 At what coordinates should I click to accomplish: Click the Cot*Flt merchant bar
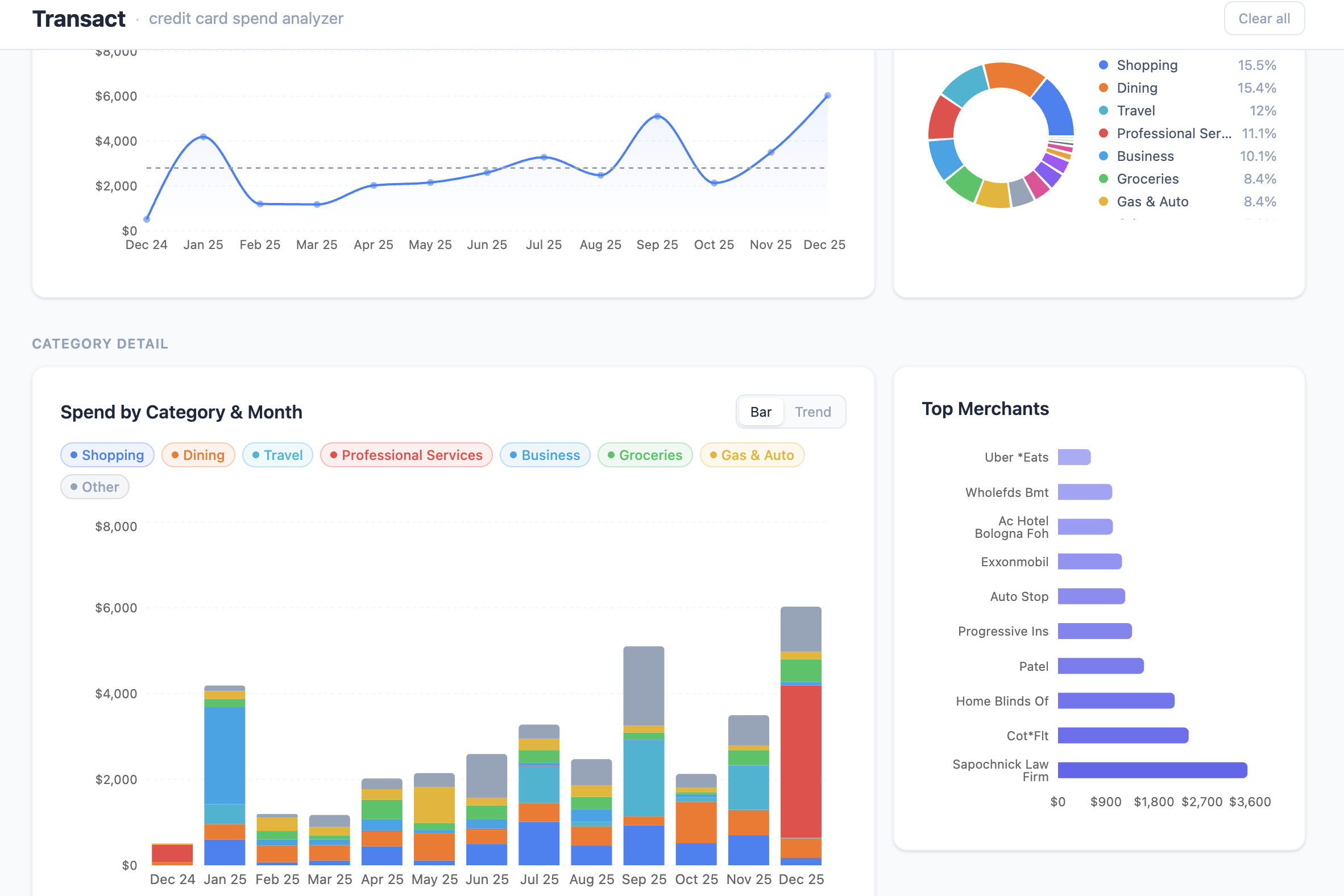click(1123, 736)
